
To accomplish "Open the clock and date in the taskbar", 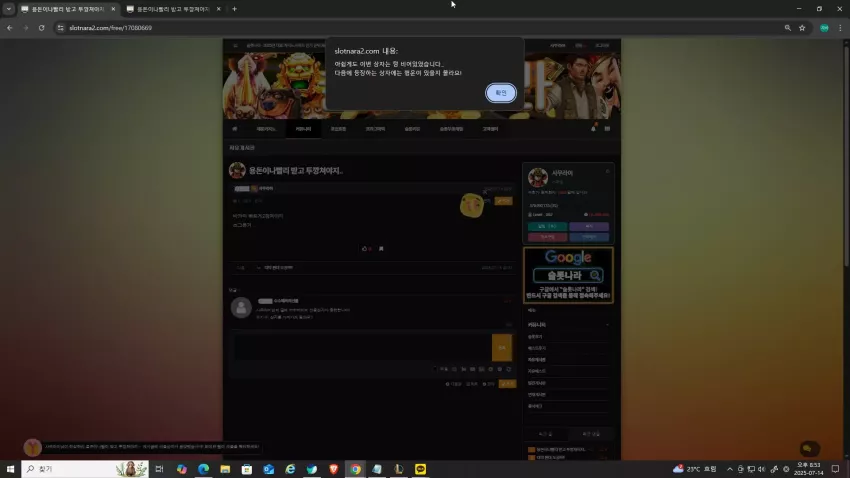I will (x=808, y=469).
